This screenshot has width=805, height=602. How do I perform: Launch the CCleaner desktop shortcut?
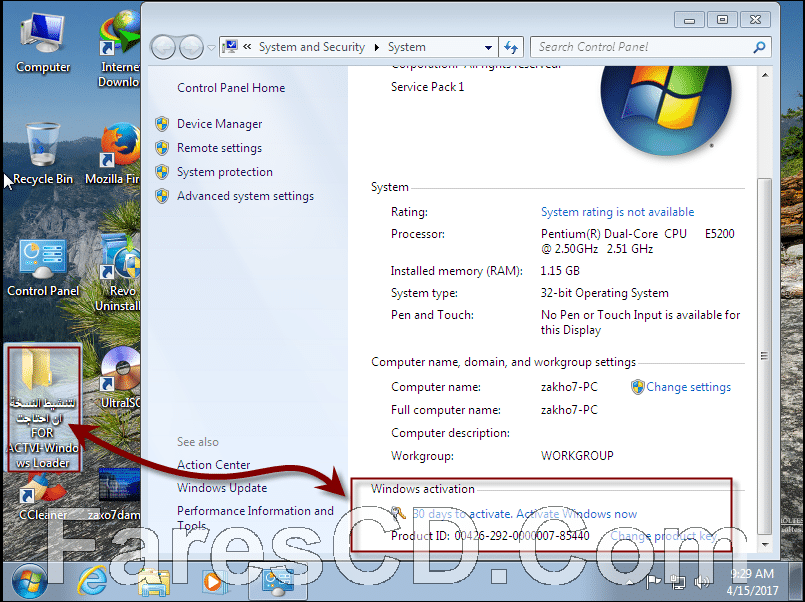point(43,497)
